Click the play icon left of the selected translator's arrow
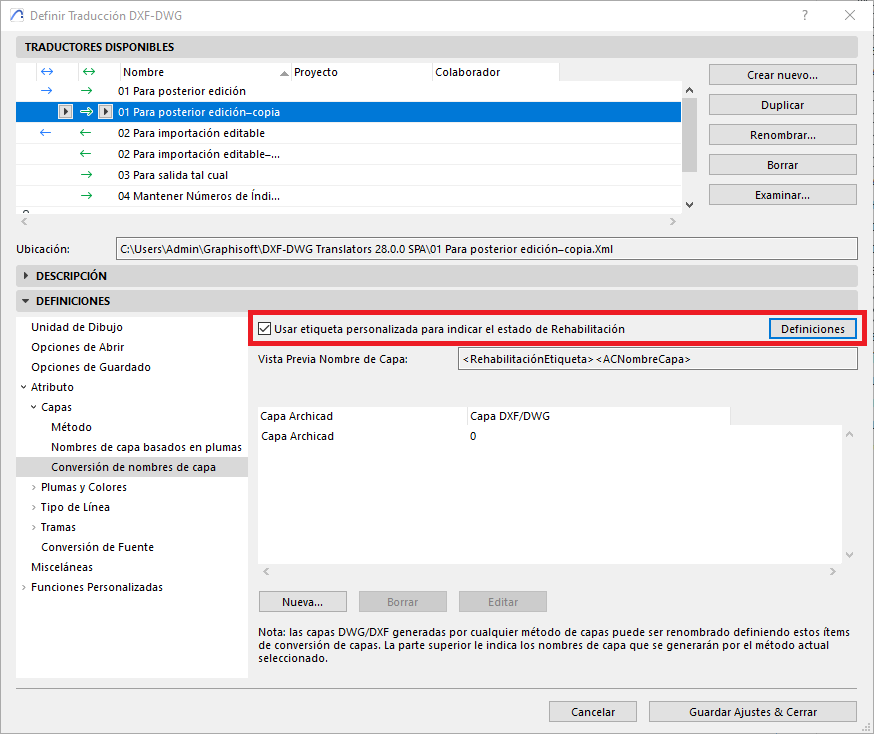Viewport: 874px width, 734px height. pyautogui.click(x=66, y=112)
